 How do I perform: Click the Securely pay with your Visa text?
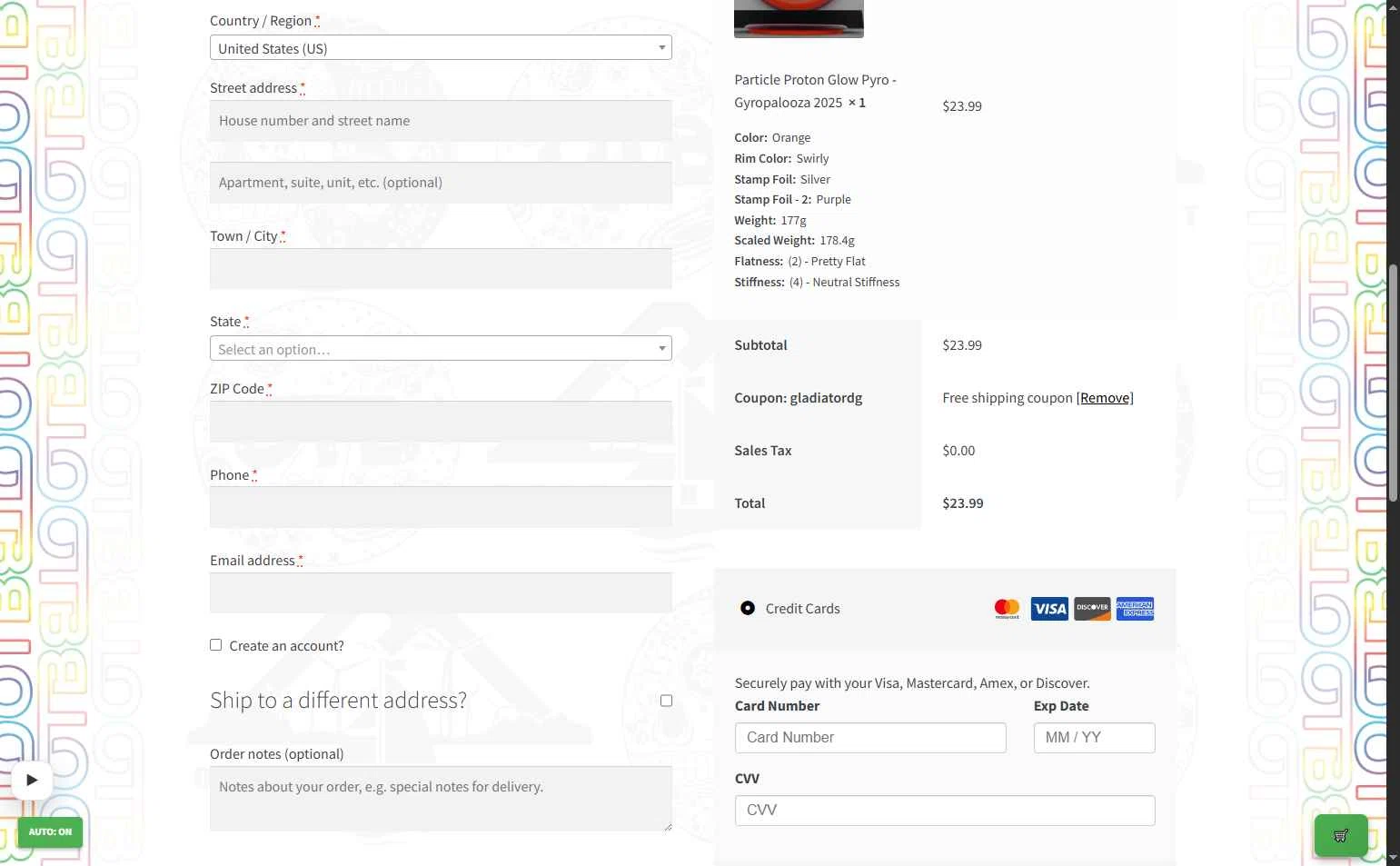912,683
